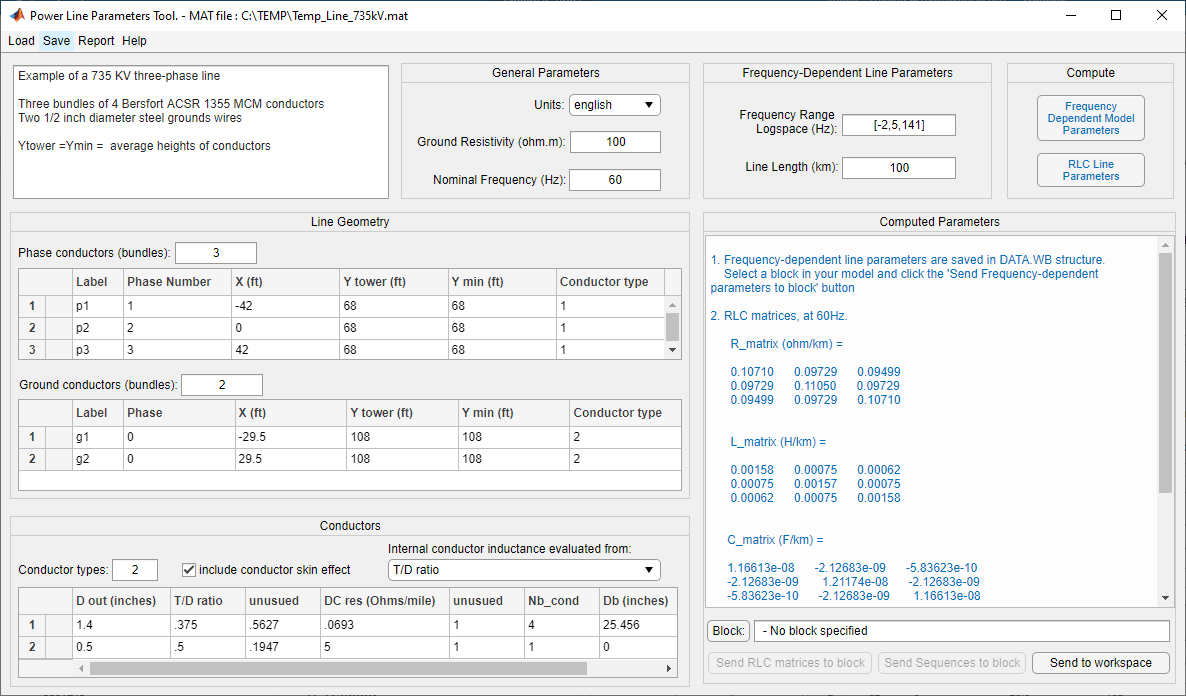The height and width of the screenshot is (696, 1186).
Task: Open the Save menu
Action: [56, 41]
